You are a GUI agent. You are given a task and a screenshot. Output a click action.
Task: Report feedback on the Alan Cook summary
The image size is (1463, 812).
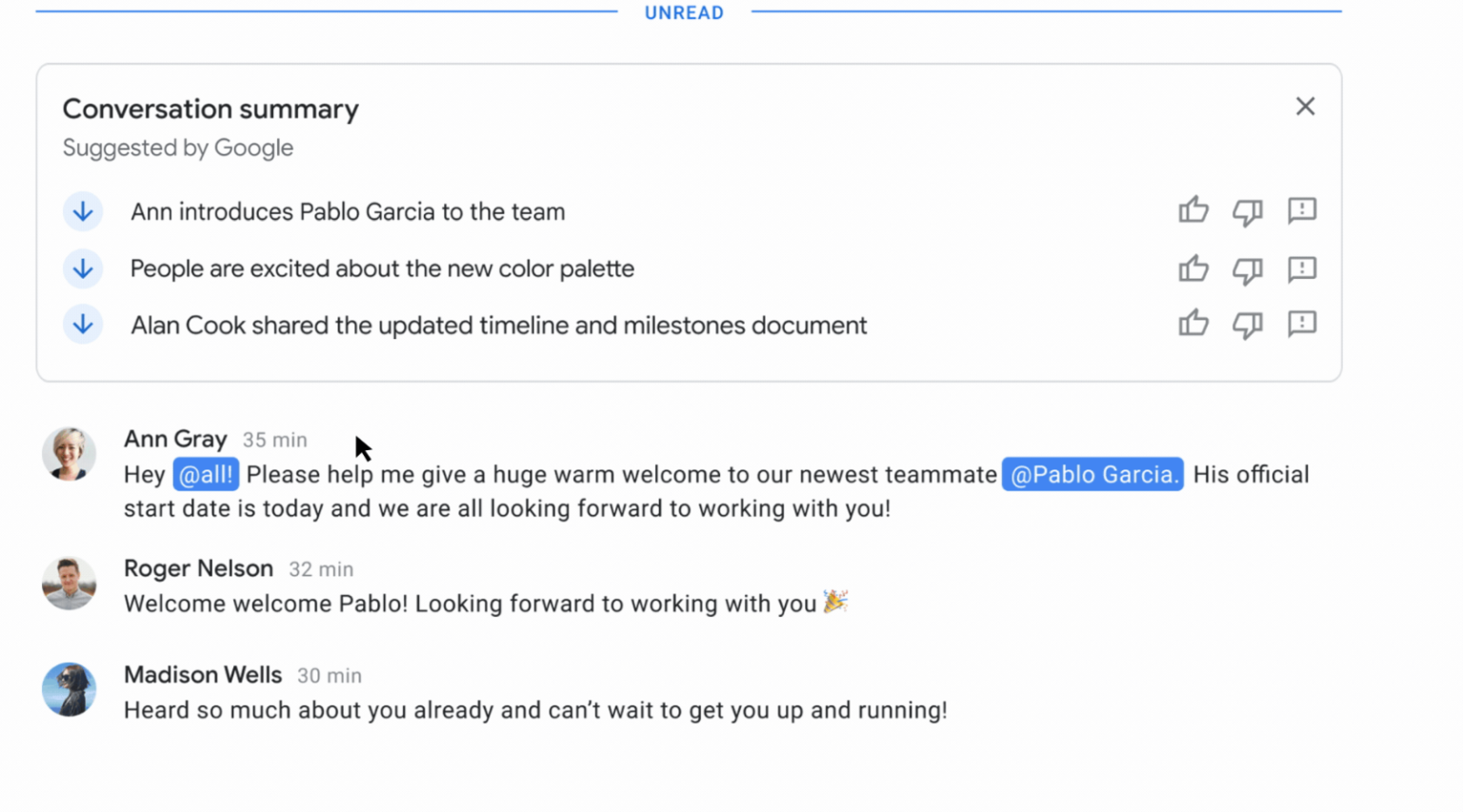click(1302, 324)
